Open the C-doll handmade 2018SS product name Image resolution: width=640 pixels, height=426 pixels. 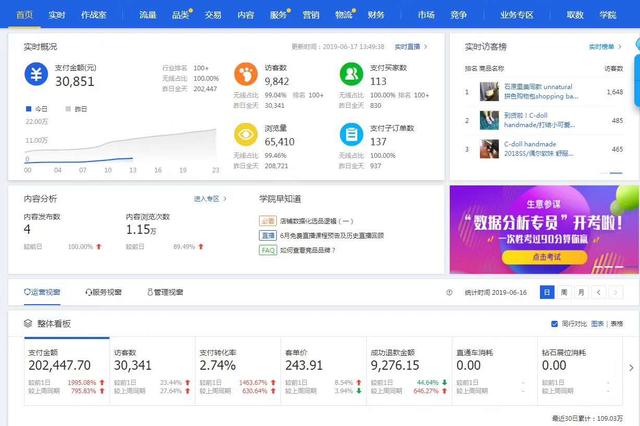click(538, 149)
